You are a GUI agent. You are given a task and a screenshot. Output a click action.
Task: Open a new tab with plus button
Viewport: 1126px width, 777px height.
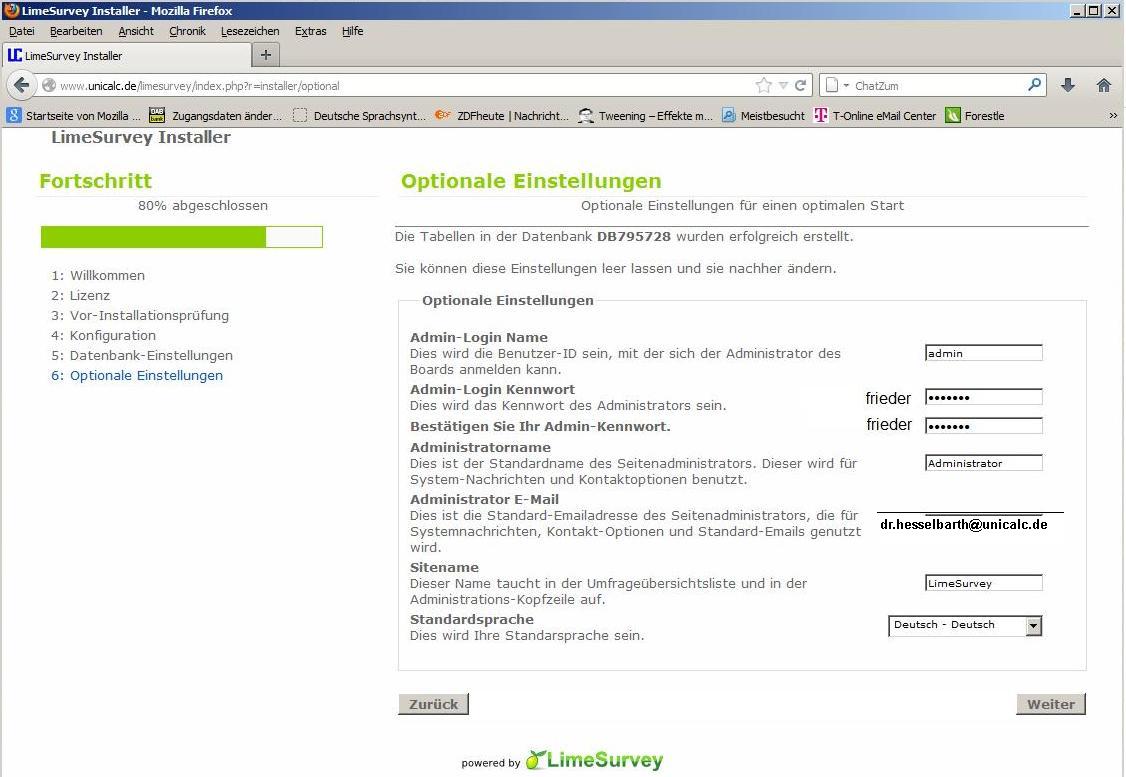coord(265,55)
